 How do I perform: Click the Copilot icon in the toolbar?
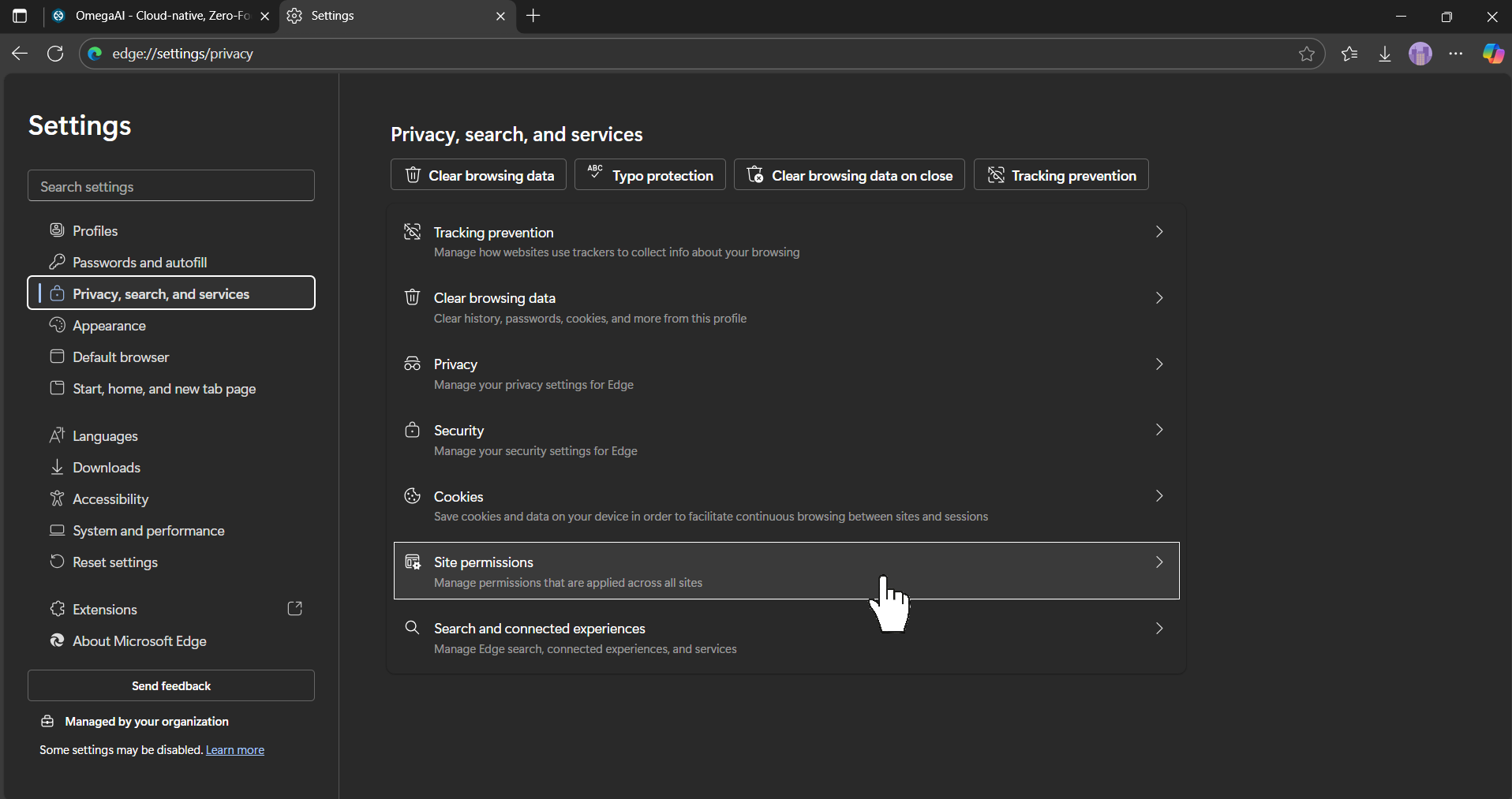pyautogui.click(x=1492, y=54)
